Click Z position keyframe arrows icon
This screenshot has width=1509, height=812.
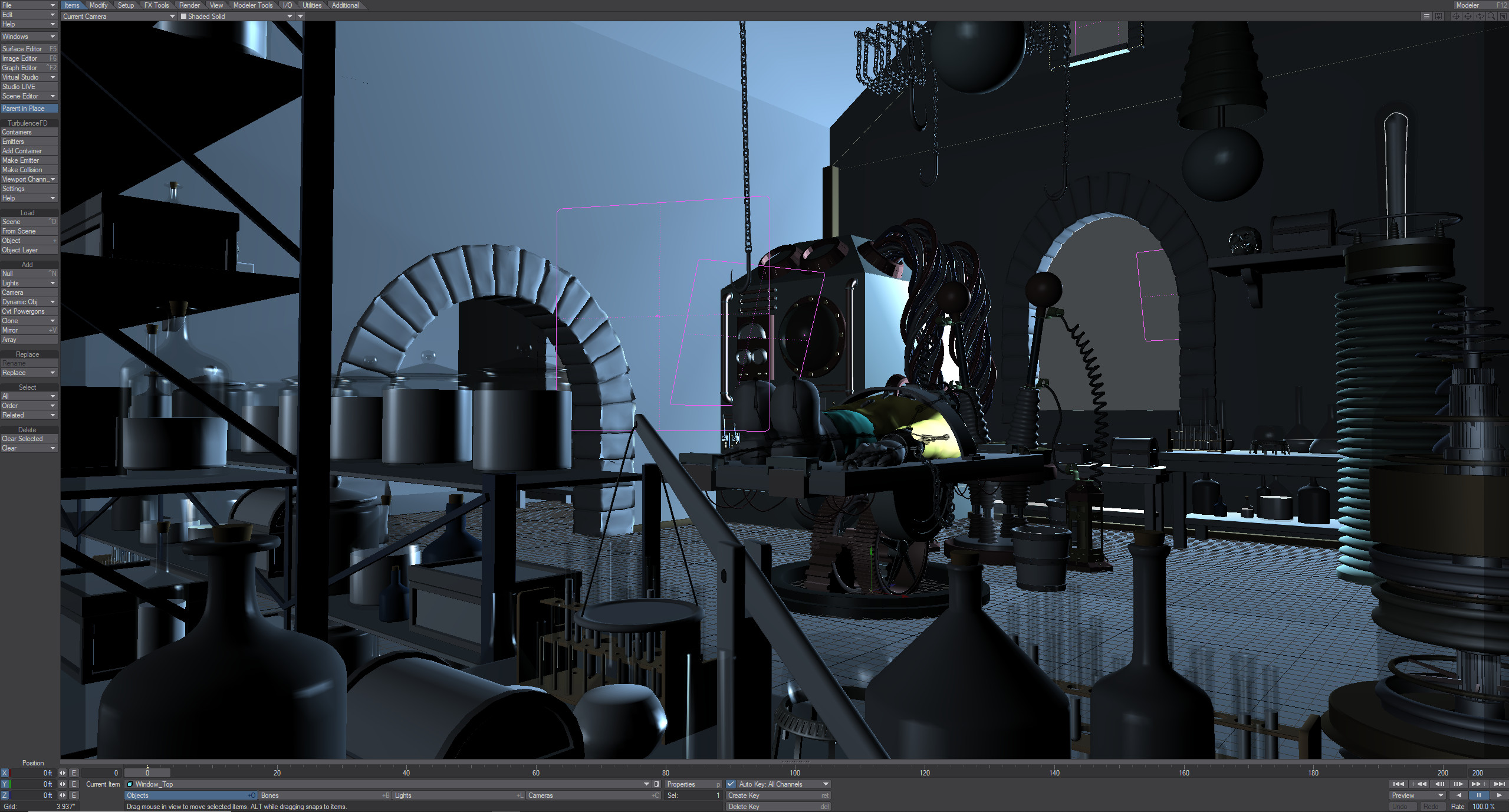point(63,795)
